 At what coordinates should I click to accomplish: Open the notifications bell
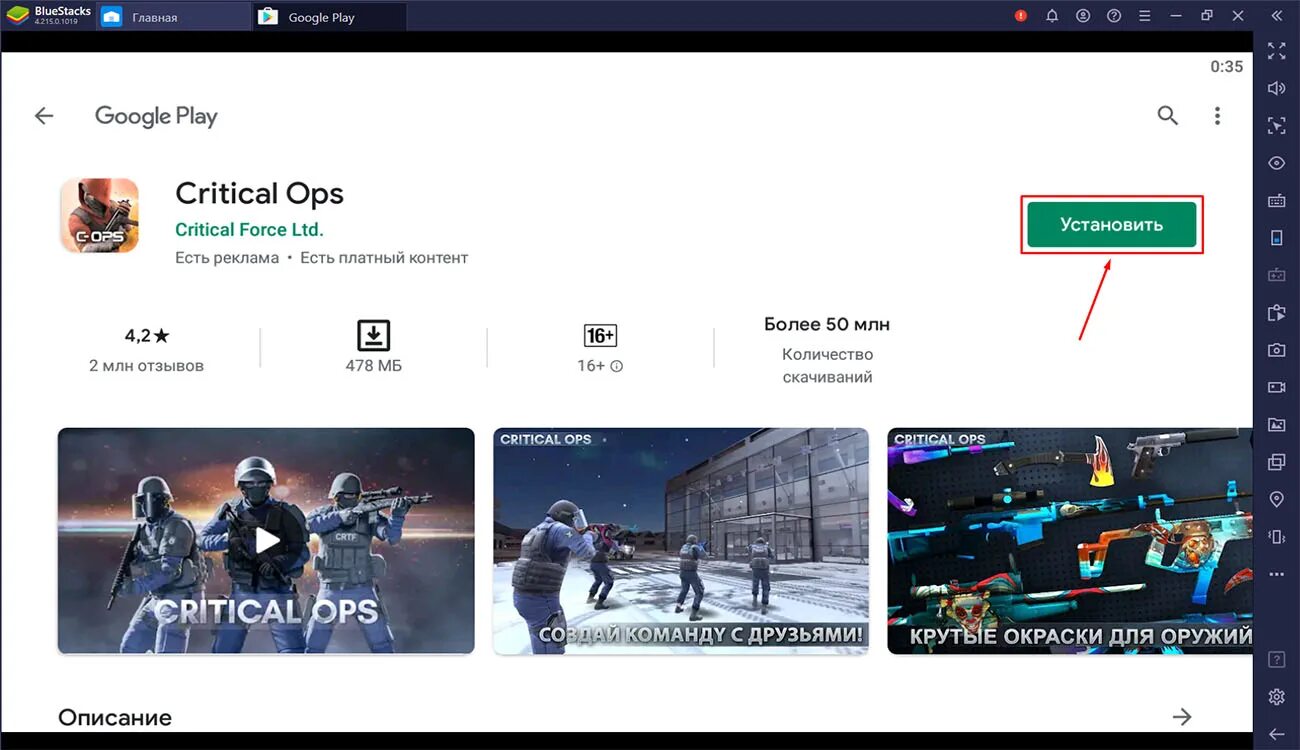(1052, 16)
